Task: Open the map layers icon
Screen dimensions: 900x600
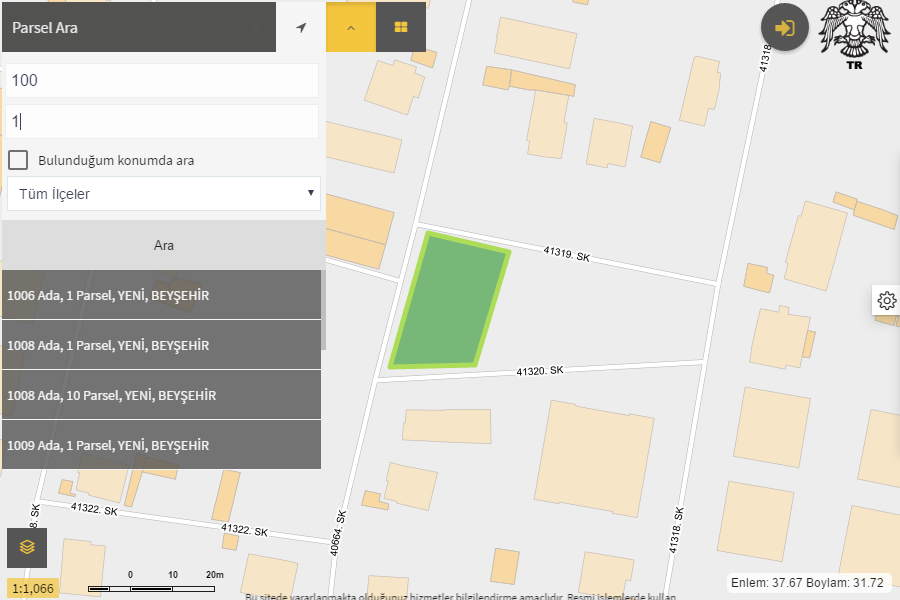Action: (27, 547)
